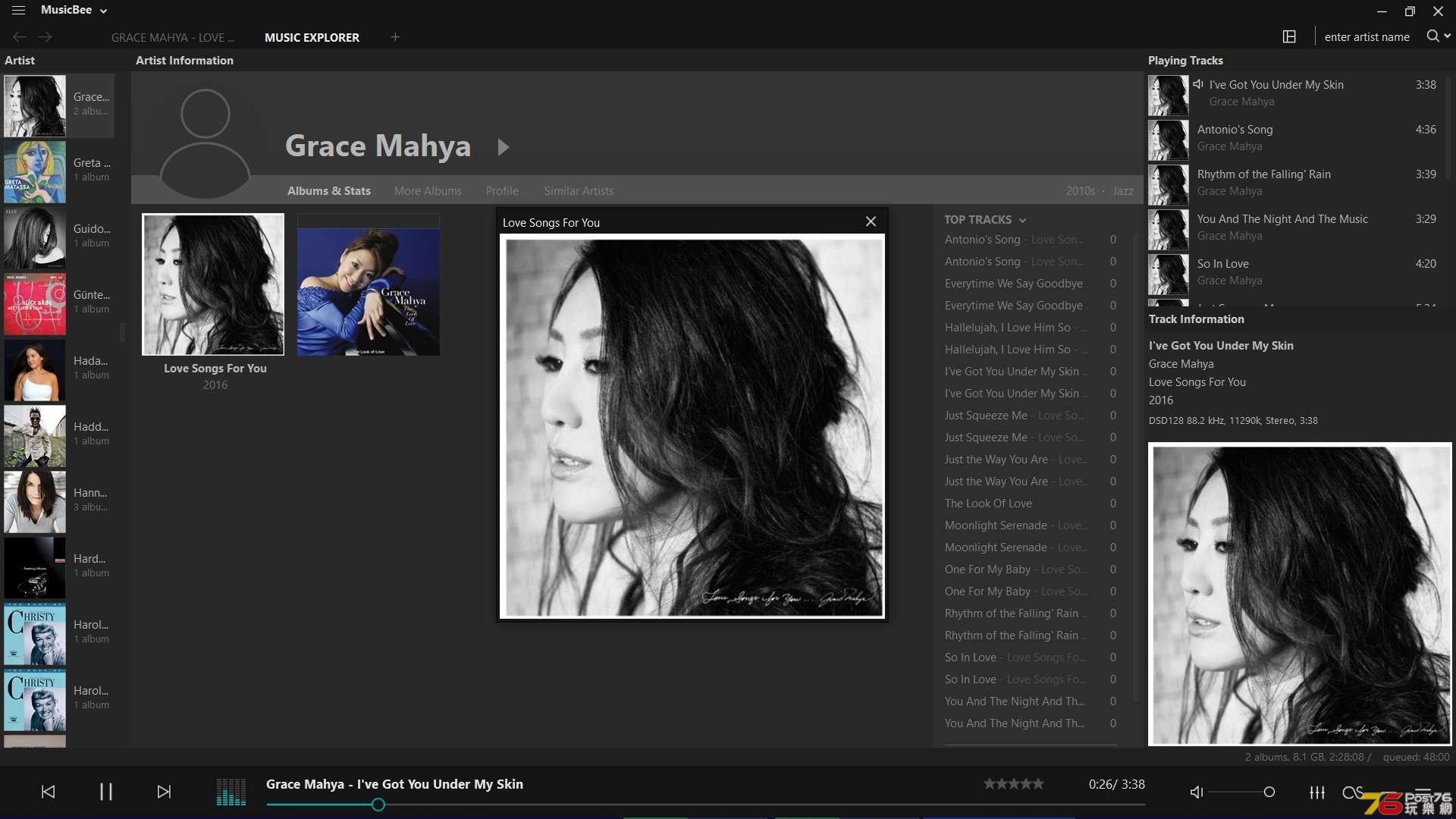Click the search magnifier icon

[x=1432, y=36]
